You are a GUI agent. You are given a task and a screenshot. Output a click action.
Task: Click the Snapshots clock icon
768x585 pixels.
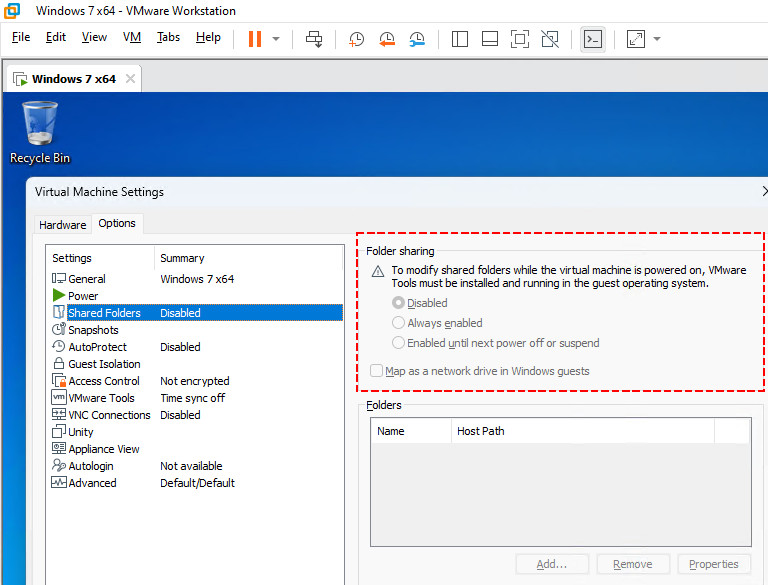tap(59, 329)
